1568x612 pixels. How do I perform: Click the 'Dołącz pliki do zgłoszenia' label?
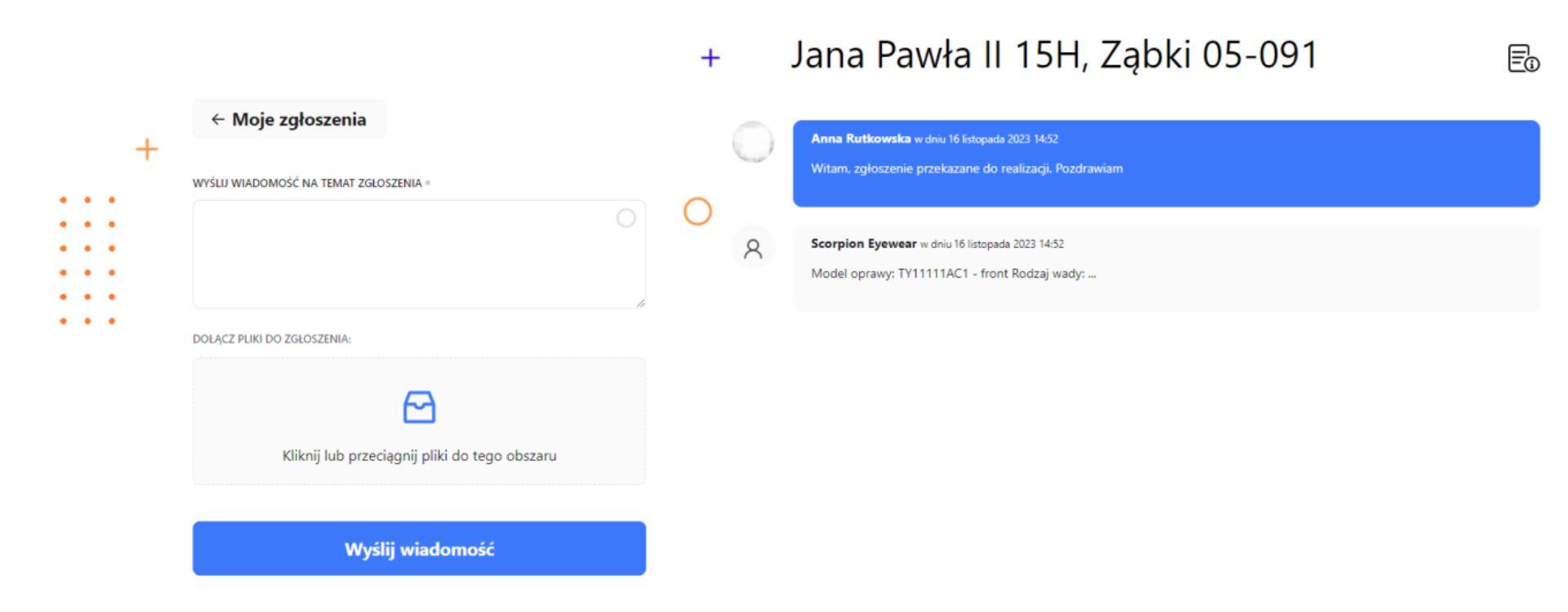click(272, 339)
